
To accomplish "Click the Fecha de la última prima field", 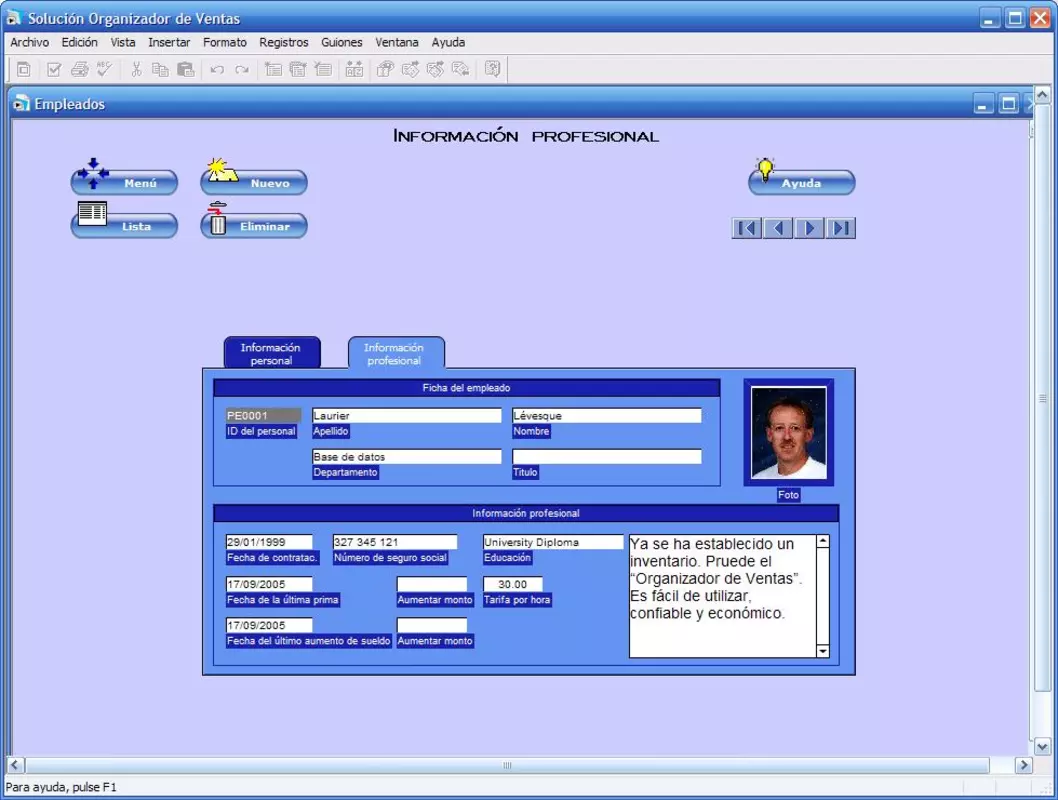I will click(269, 584).
